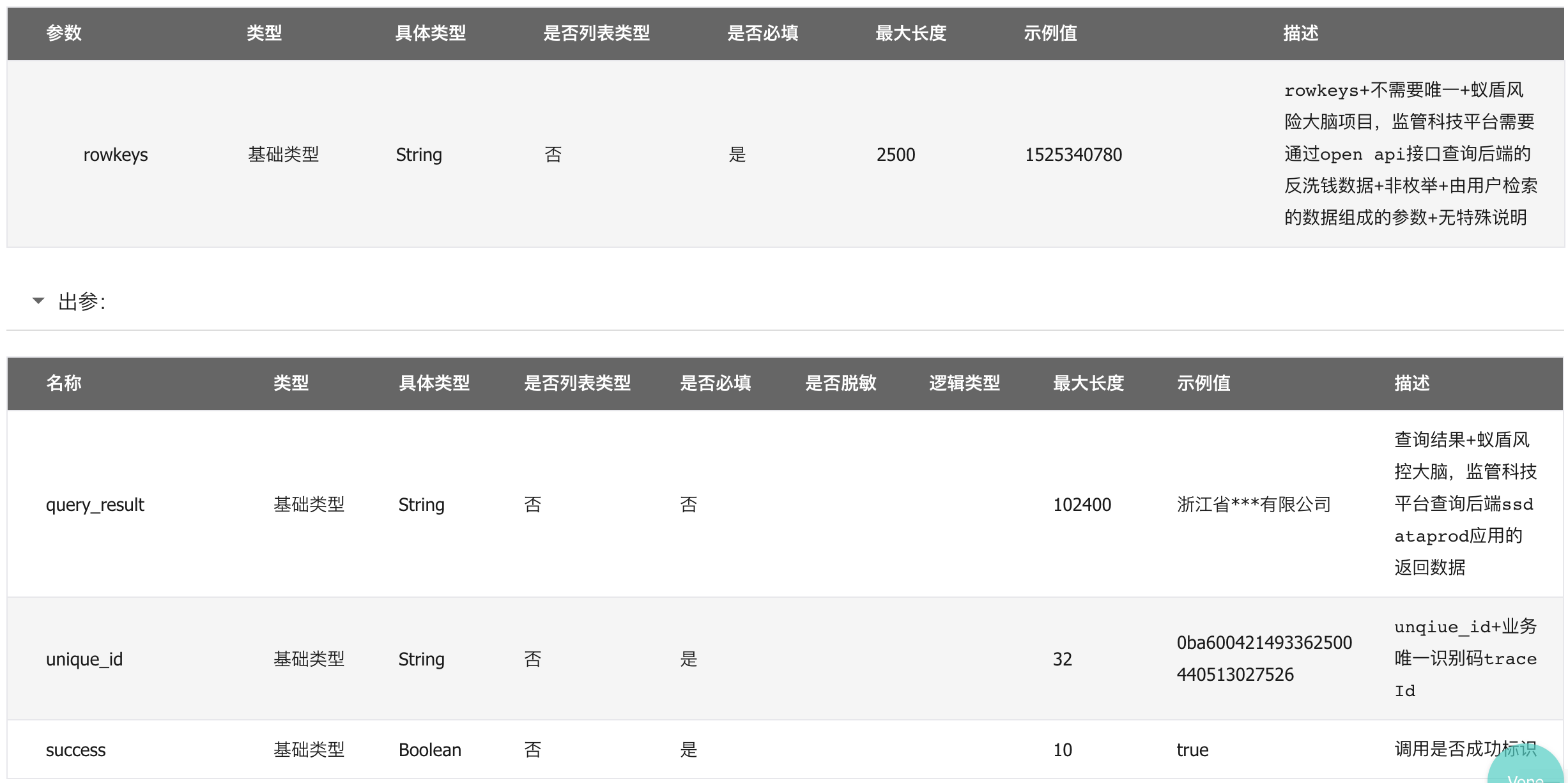This screenshot has width=1568, height=783.
Task: Click the rowkeys description paragraph
Action: 1411,154
